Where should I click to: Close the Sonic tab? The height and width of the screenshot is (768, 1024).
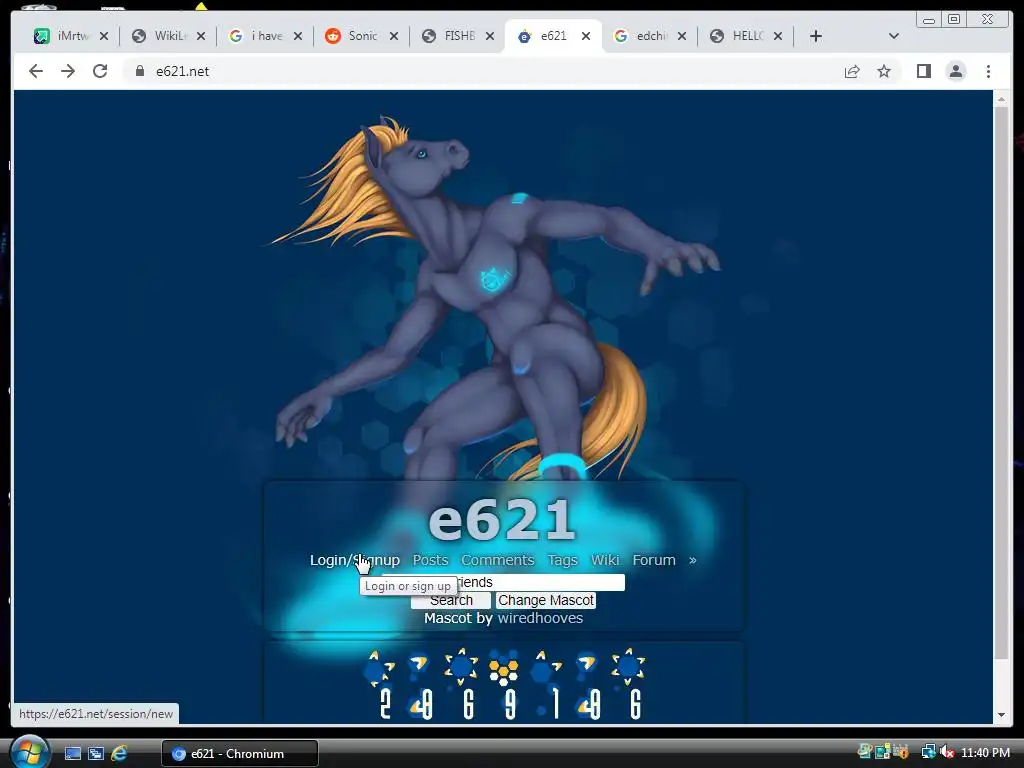pos(394,37)
